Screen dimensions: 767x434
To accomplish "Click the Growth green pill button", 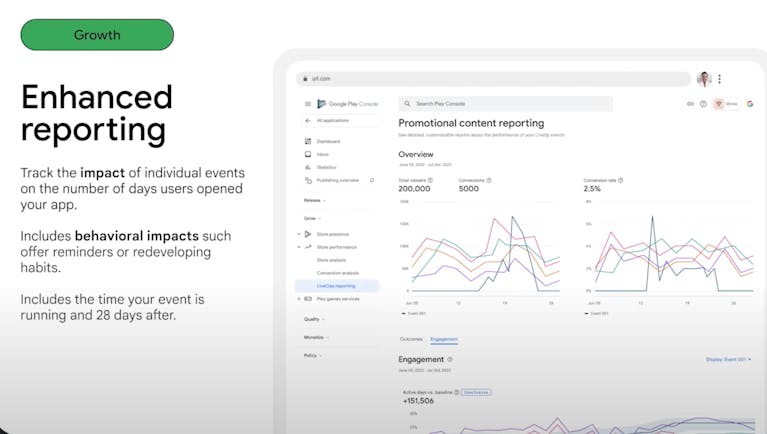I will 97,35.
